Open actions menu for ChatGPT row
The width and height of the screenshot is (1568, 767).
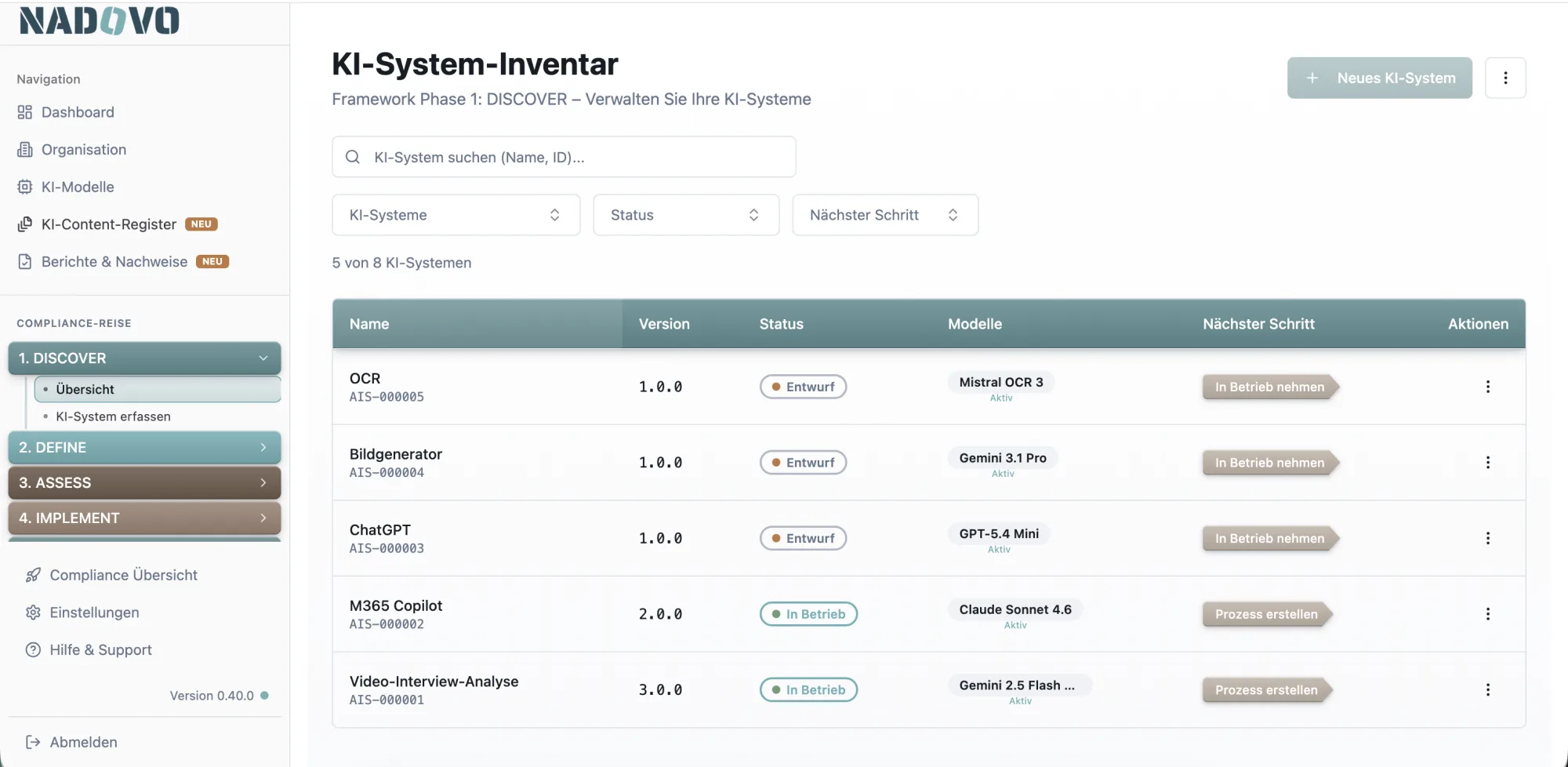(x=1488, y=538)
